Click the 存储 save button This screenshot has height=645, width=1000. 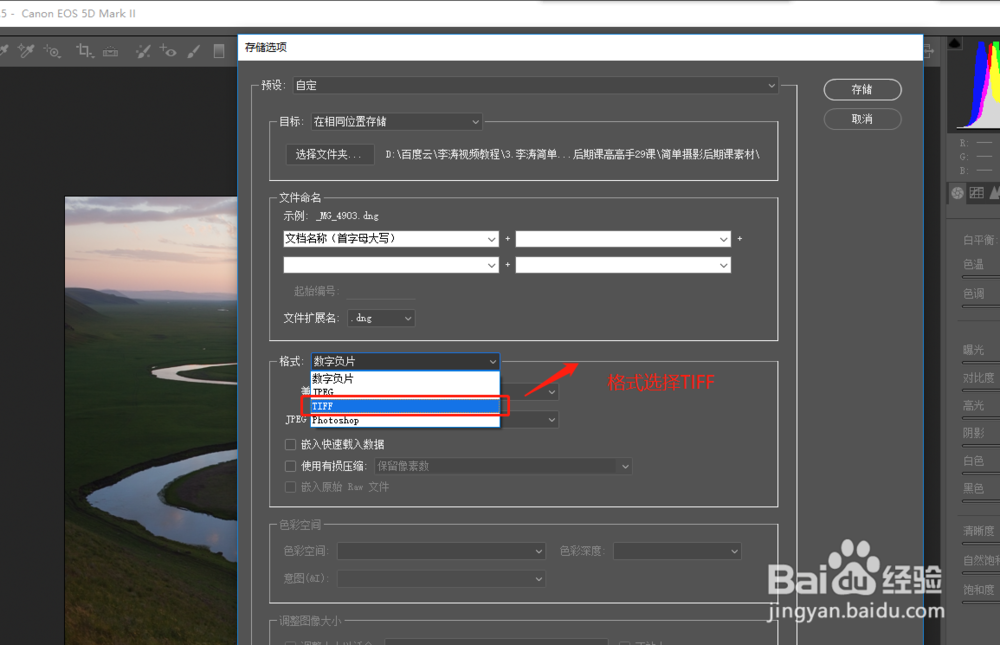(862, 89)
